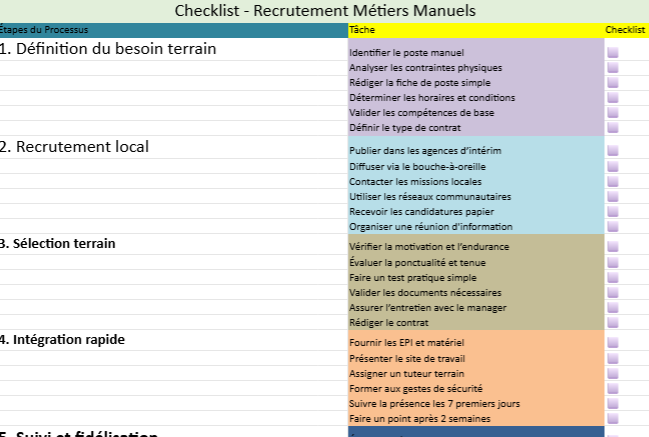Toggle checkbox for Diffuser via le bouche-à-oreille

pyautogui.click(x=613, y=166)
